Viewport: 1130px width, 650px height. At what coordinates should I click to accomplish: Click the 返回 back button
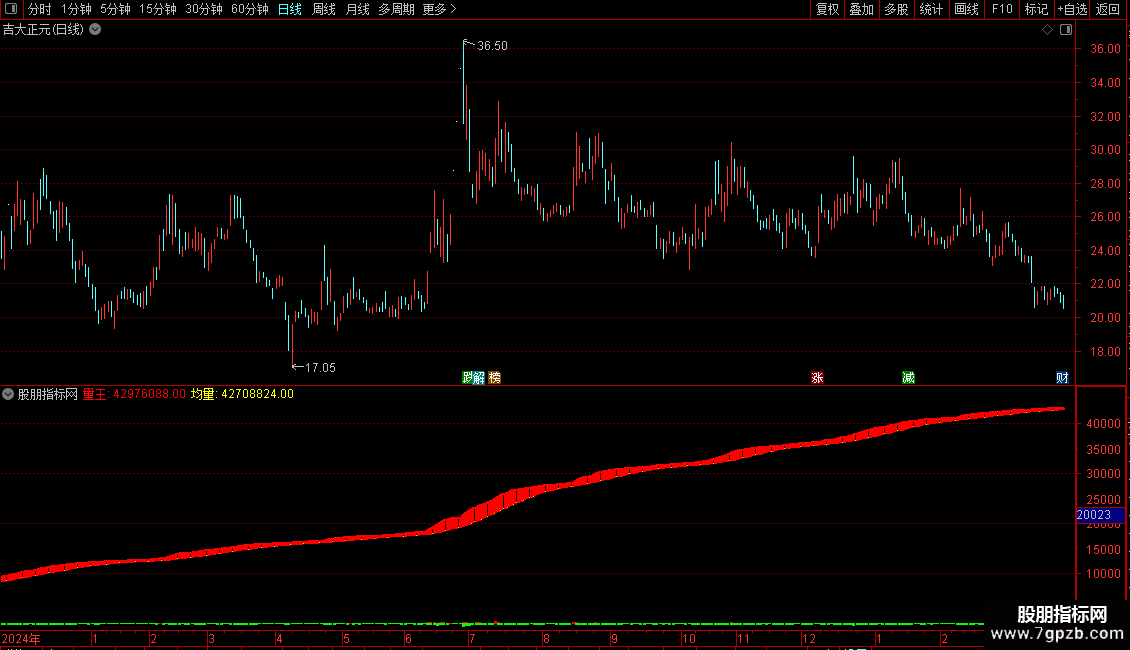[x=1108, y=9]
